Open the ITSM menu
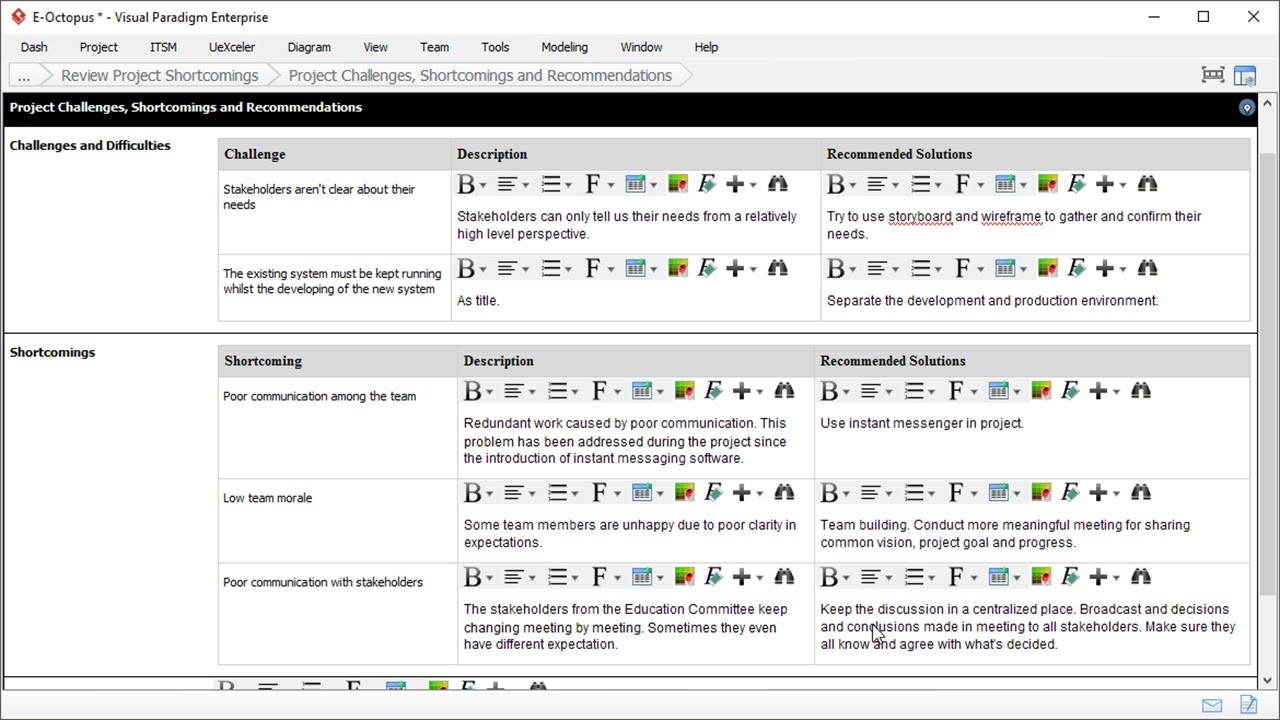Image resolution: width=1280 pixels, height=720 pixels. click(163, 47)
